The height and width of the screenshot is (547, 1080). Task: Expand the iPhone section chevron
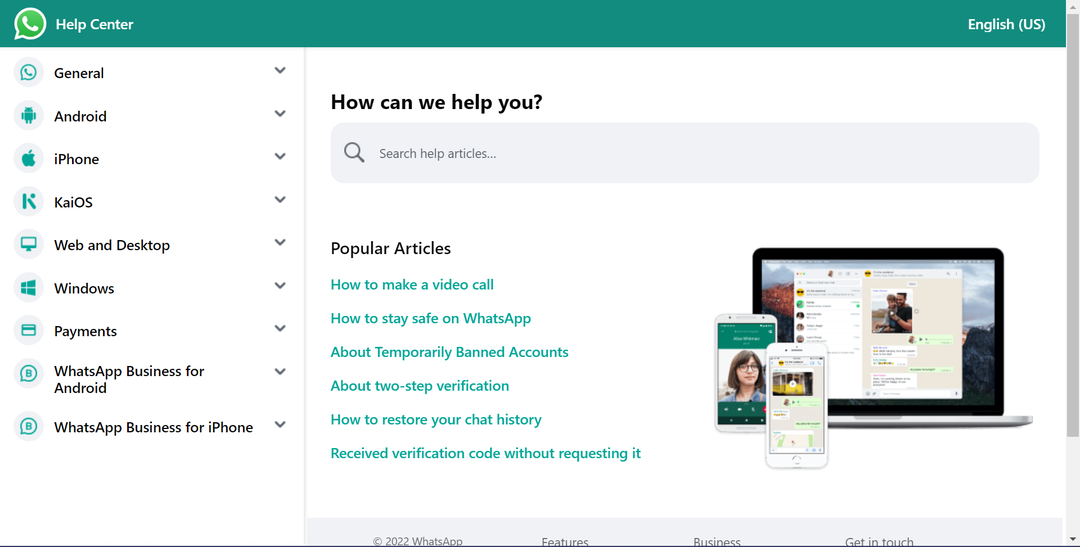coord(280,156)
